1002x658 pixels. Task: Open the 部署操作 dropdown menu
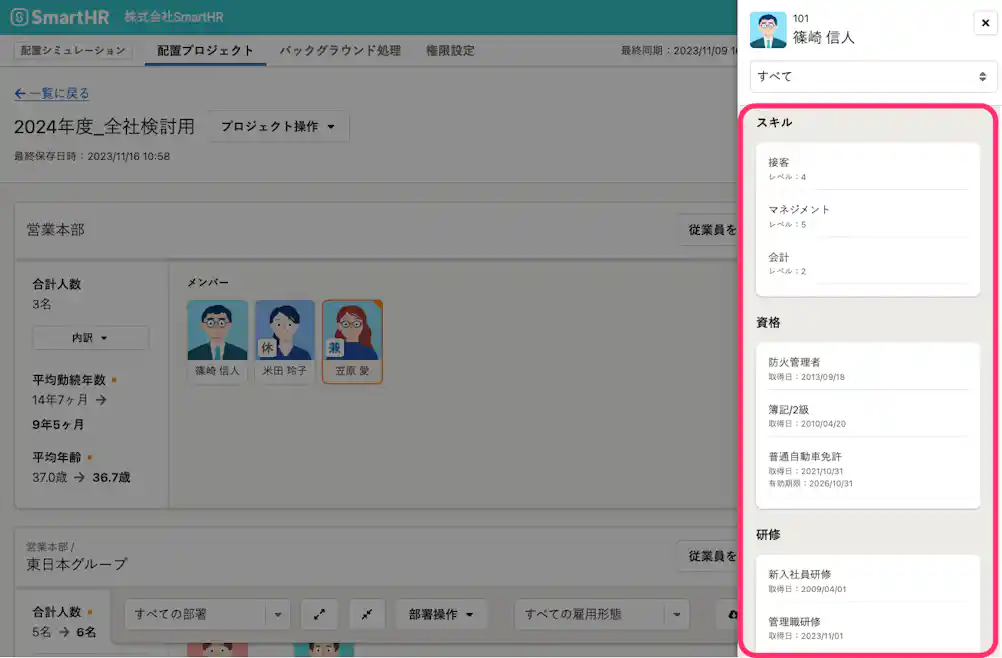pyautogui.click(x=441, y=615)
